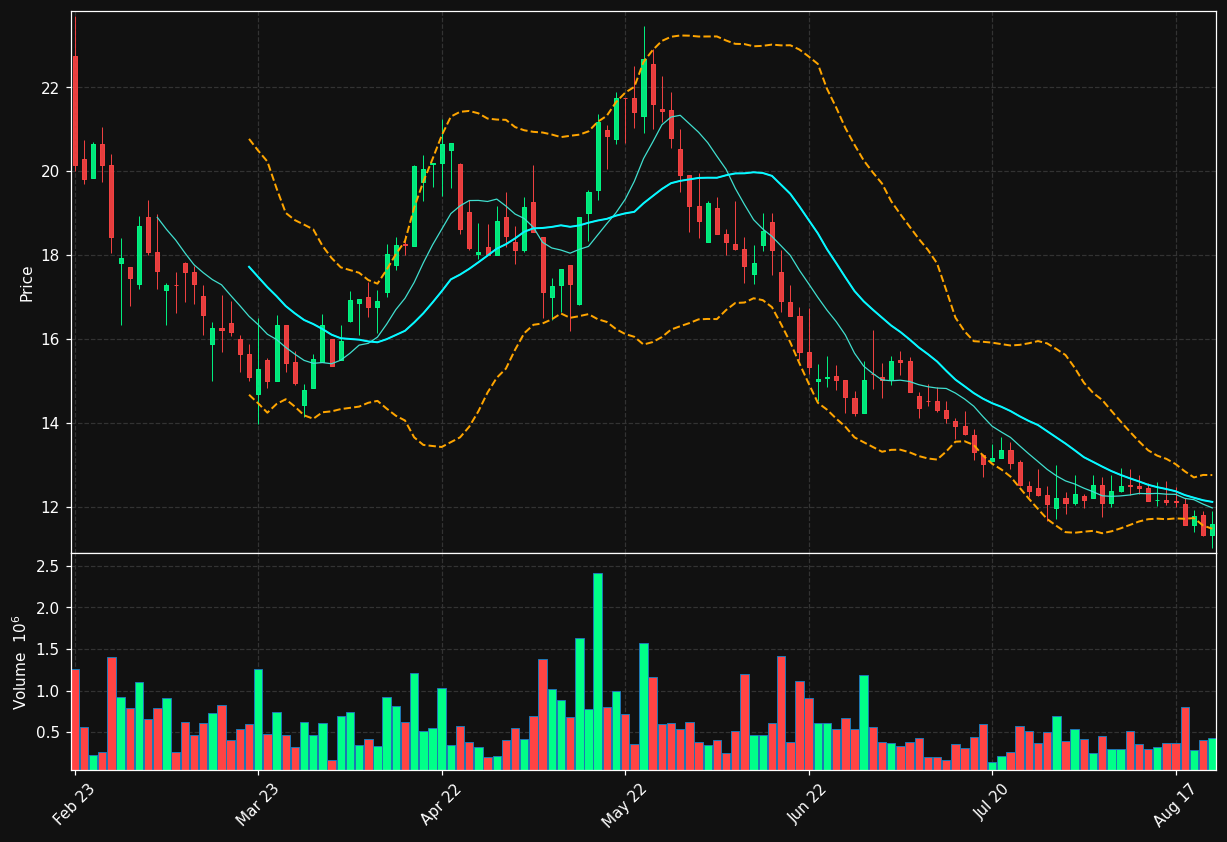The width and height of the screenshot is (1227, 842).
Task: Click the 16 price tick label
Action: click(x=51, y=340)
